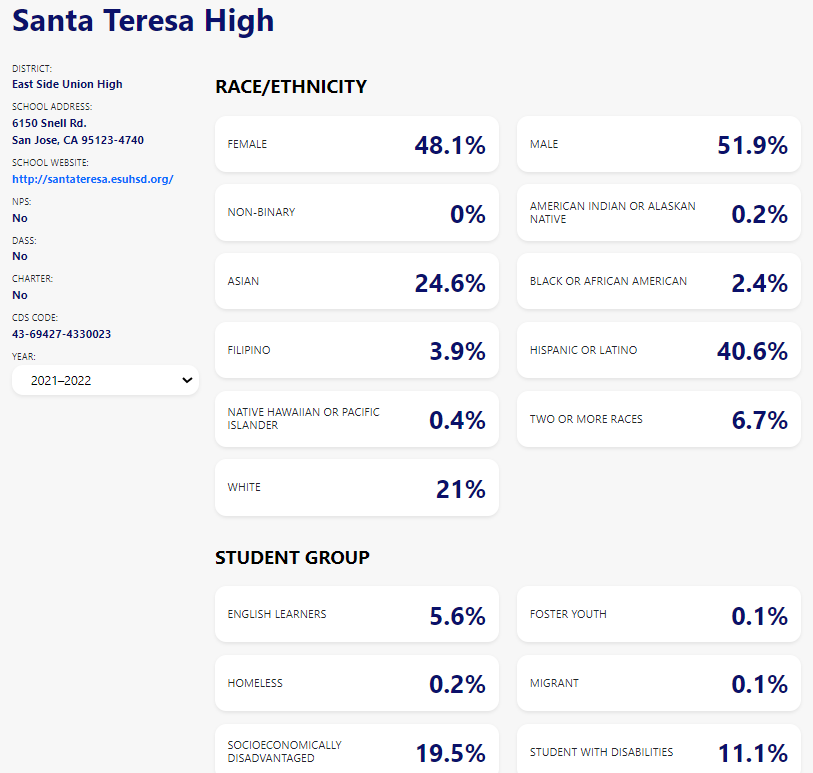Choose the Asian 24.6% card

(x=356, y=282)
